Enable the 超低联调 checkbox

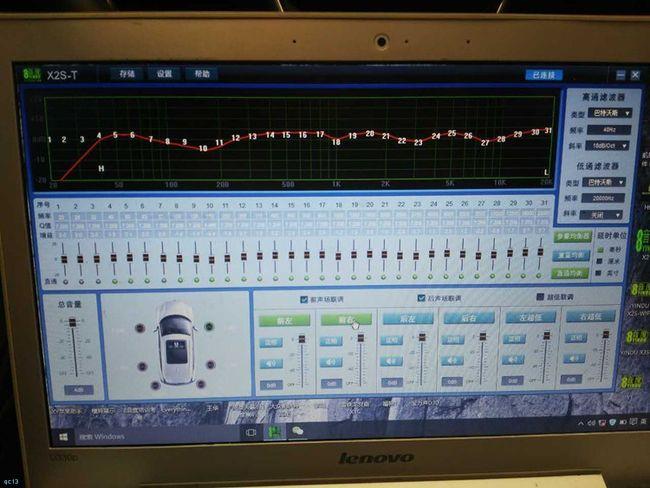pos(540,297)
